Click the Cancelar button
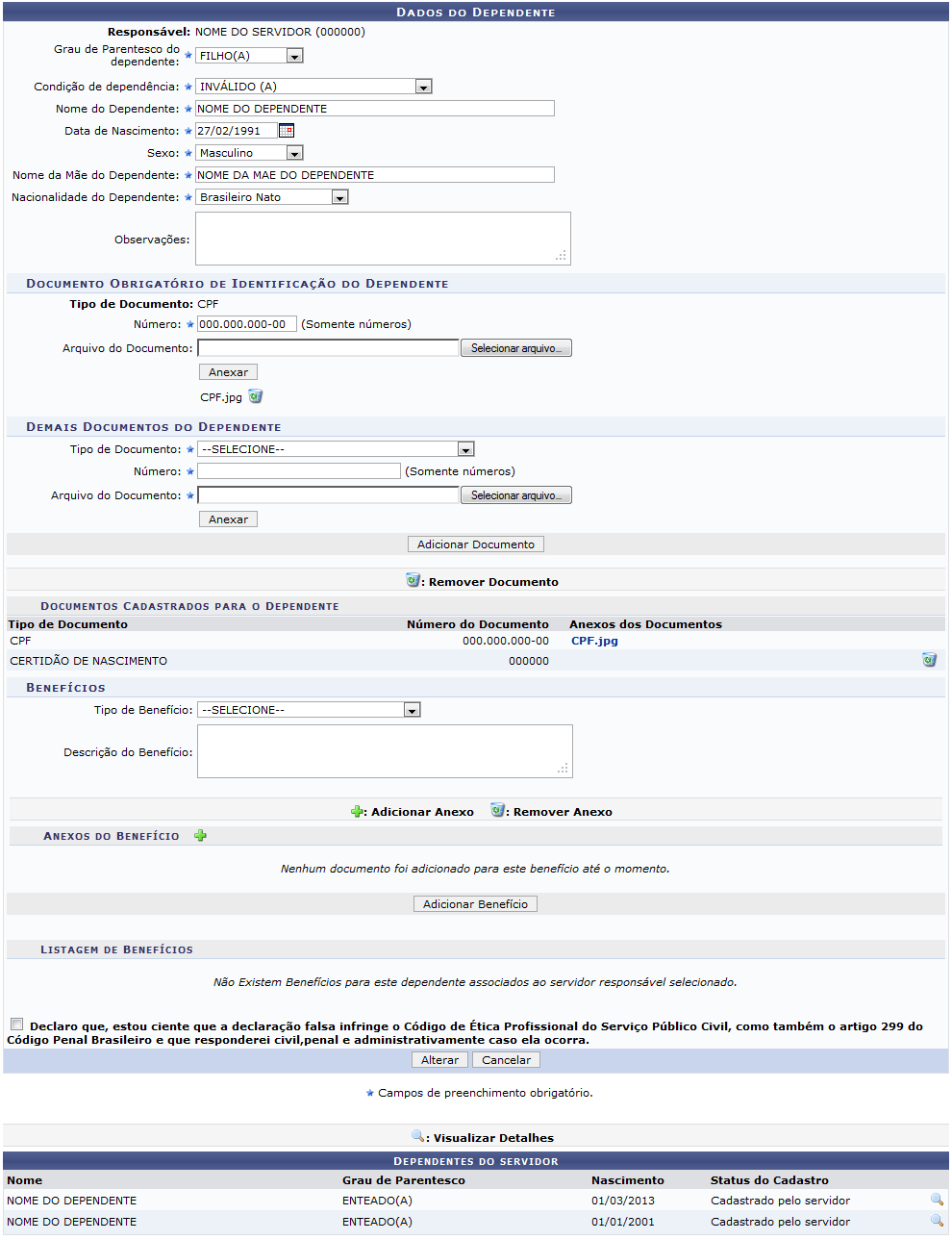 coord(506,1060)
